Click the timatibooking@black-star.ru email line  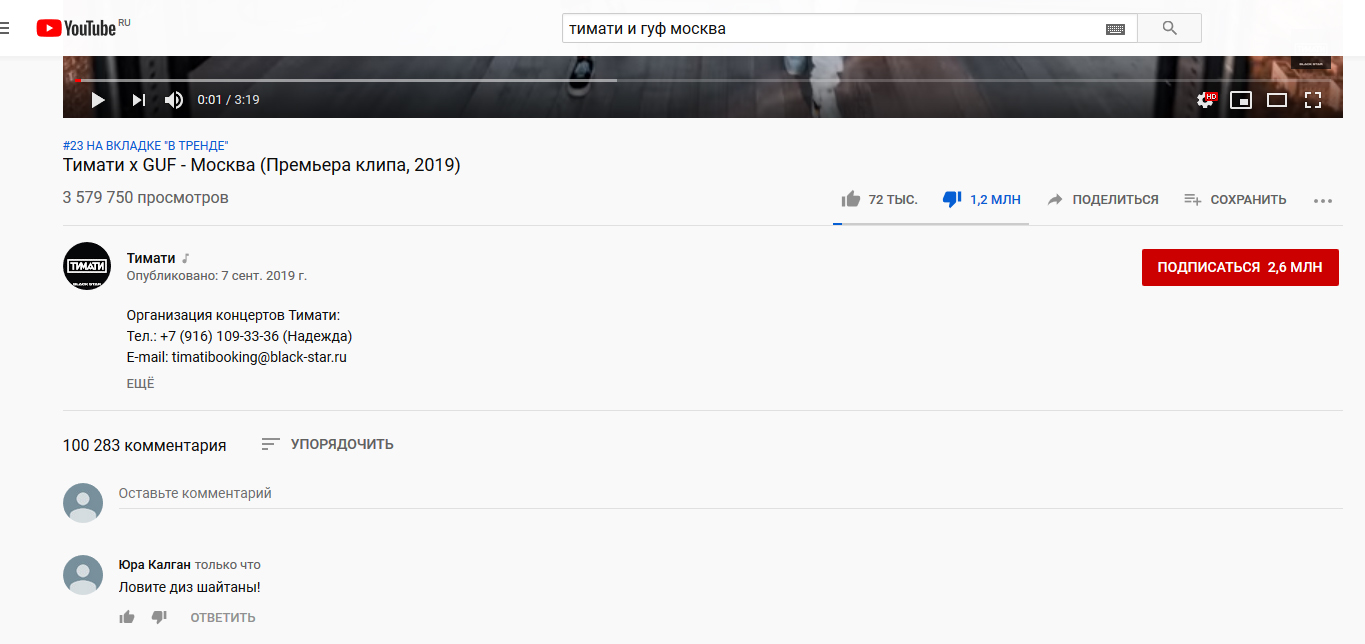[x=237, y=357]
